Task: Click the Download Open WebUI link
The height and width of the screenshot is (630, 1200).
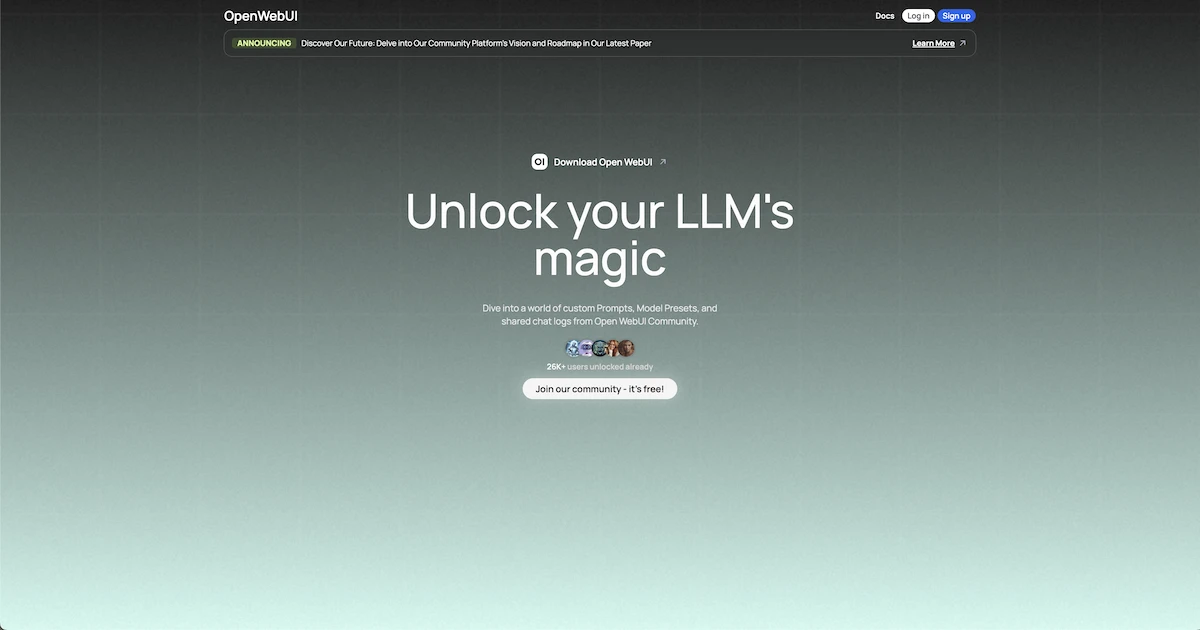Action: point(603,162)
